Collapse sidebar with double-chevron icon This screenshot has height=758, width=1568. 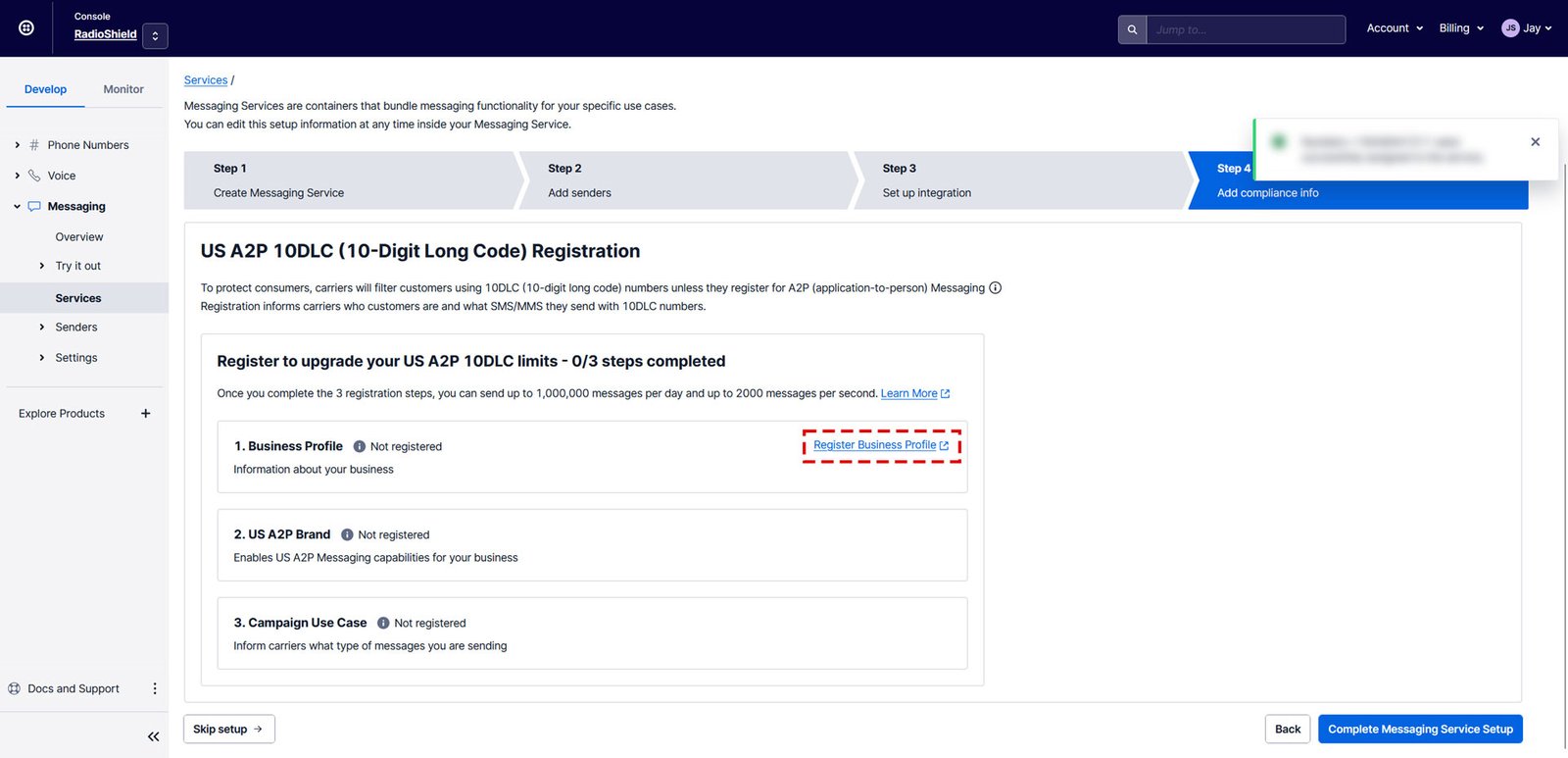[153, 736]
